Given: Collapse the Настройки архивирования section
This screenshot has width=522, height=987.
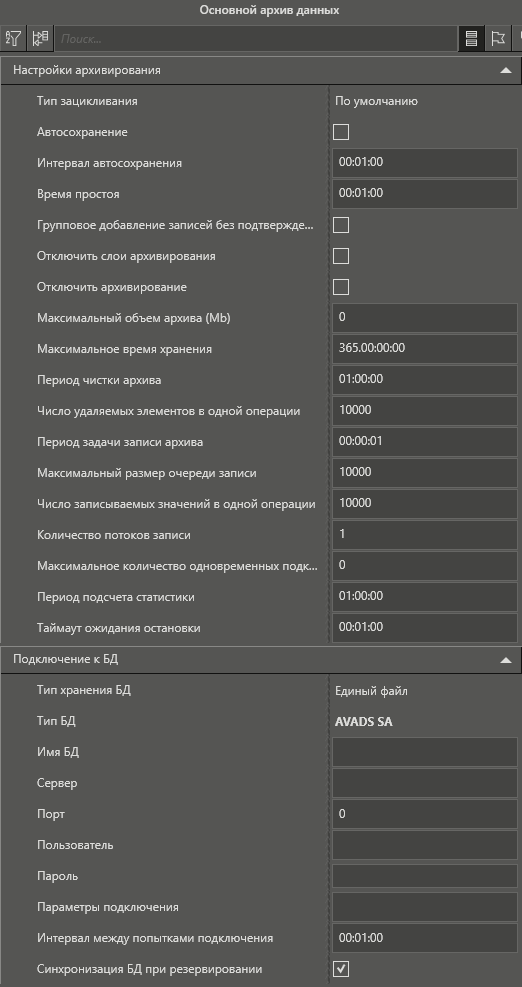Looking at the screenshot, I should pos(505,70).
